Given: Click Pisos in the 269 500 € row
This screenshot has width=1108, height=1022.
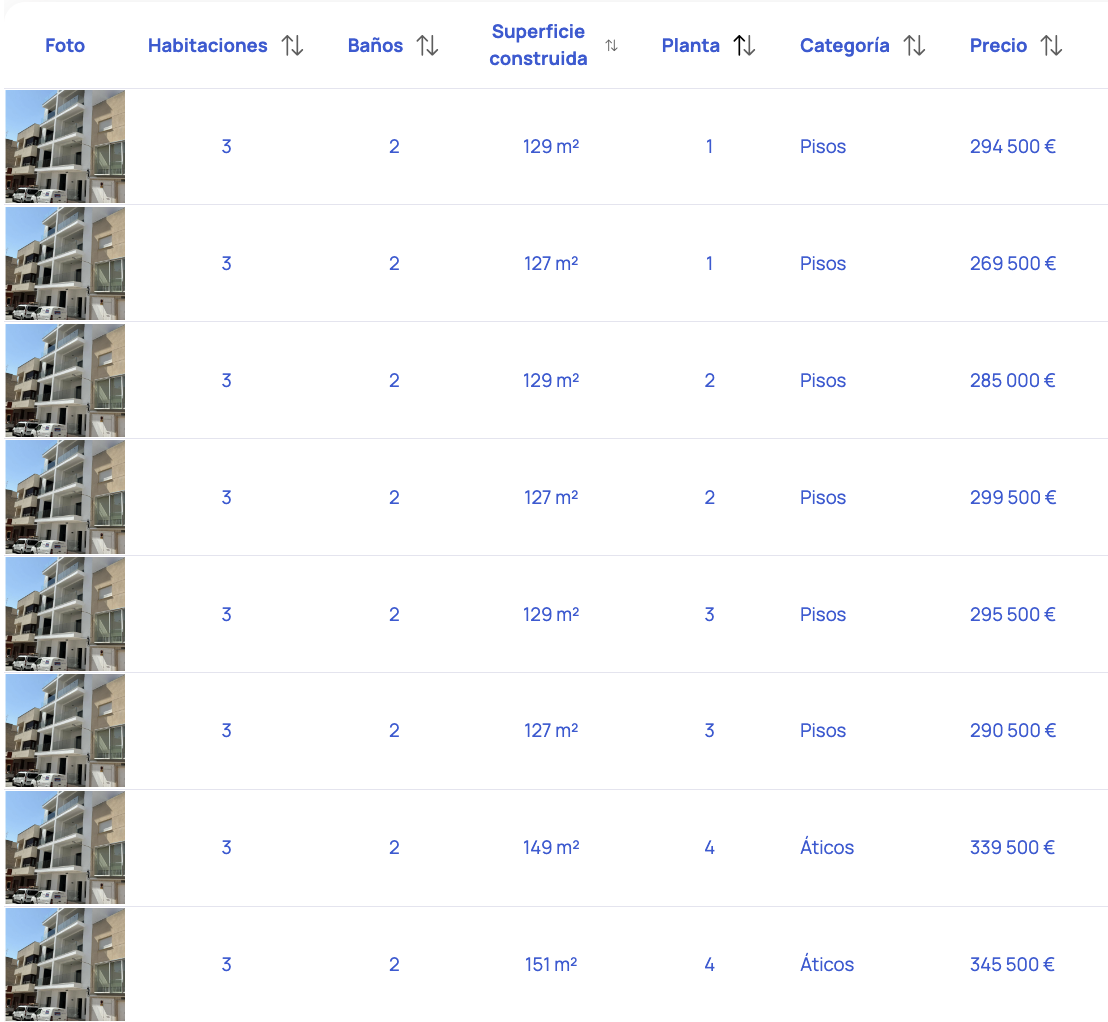Looking at the screenshot, I should point(823,264).
